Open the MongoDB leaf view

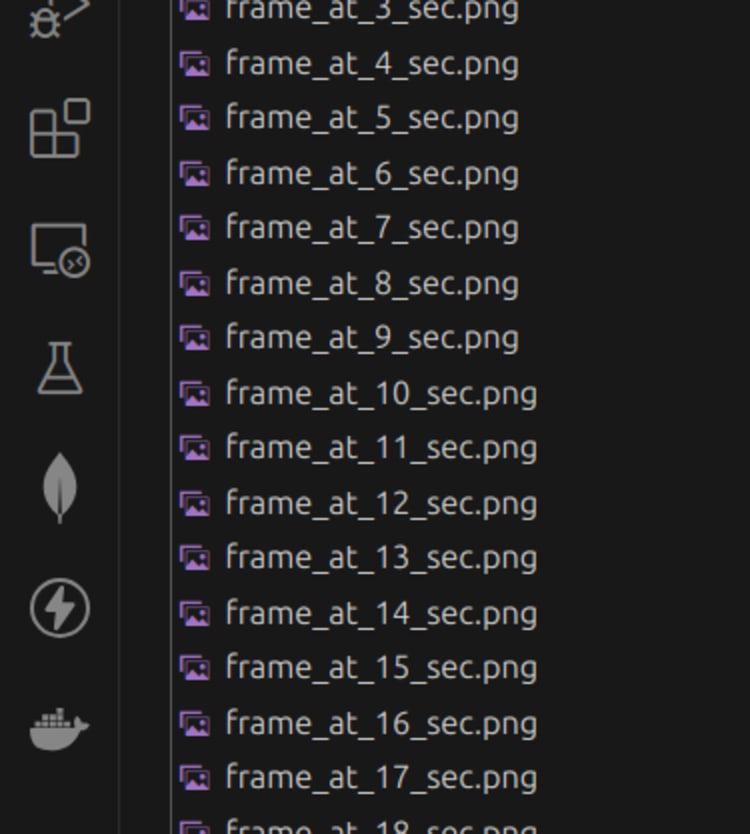(x=60, y=488)
